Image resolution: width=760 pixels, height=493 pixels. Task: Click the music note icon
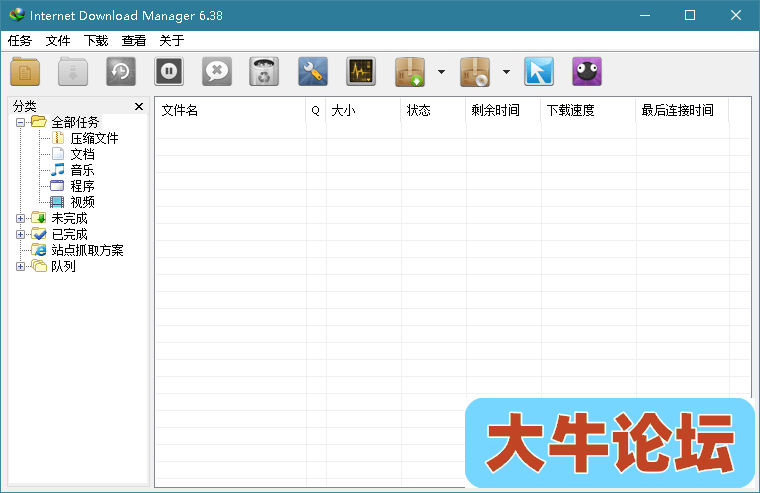click(x=57, y=170)
